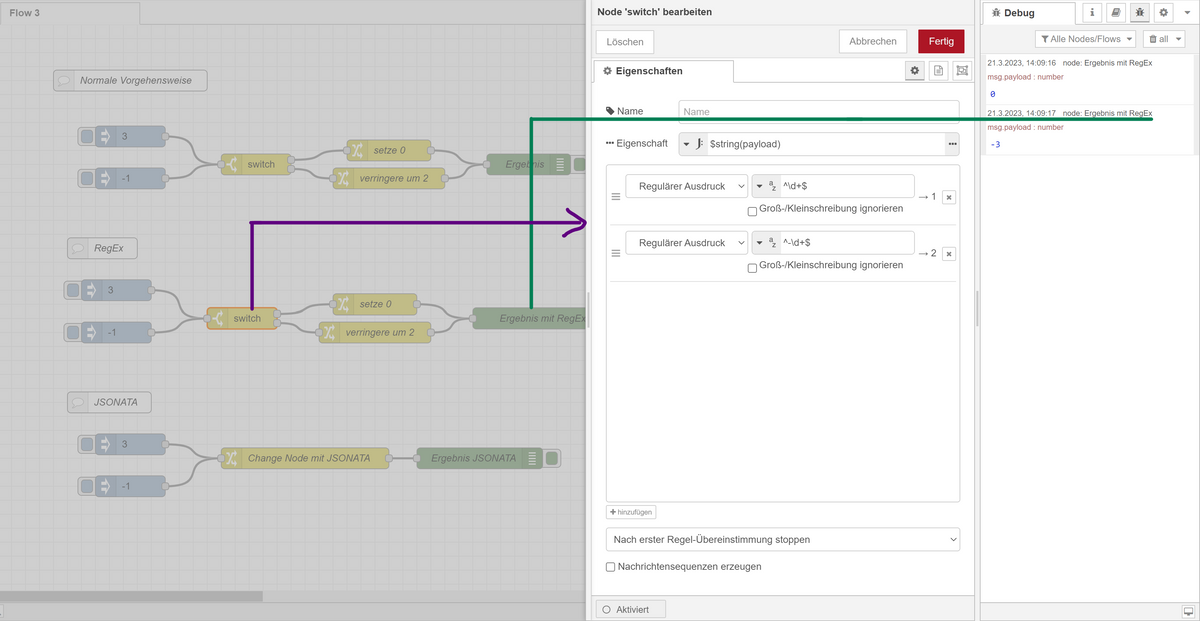Viewport: 1200px width, 621px height.
Task: Remove the second regex rule with x
Action: (948, 254)
